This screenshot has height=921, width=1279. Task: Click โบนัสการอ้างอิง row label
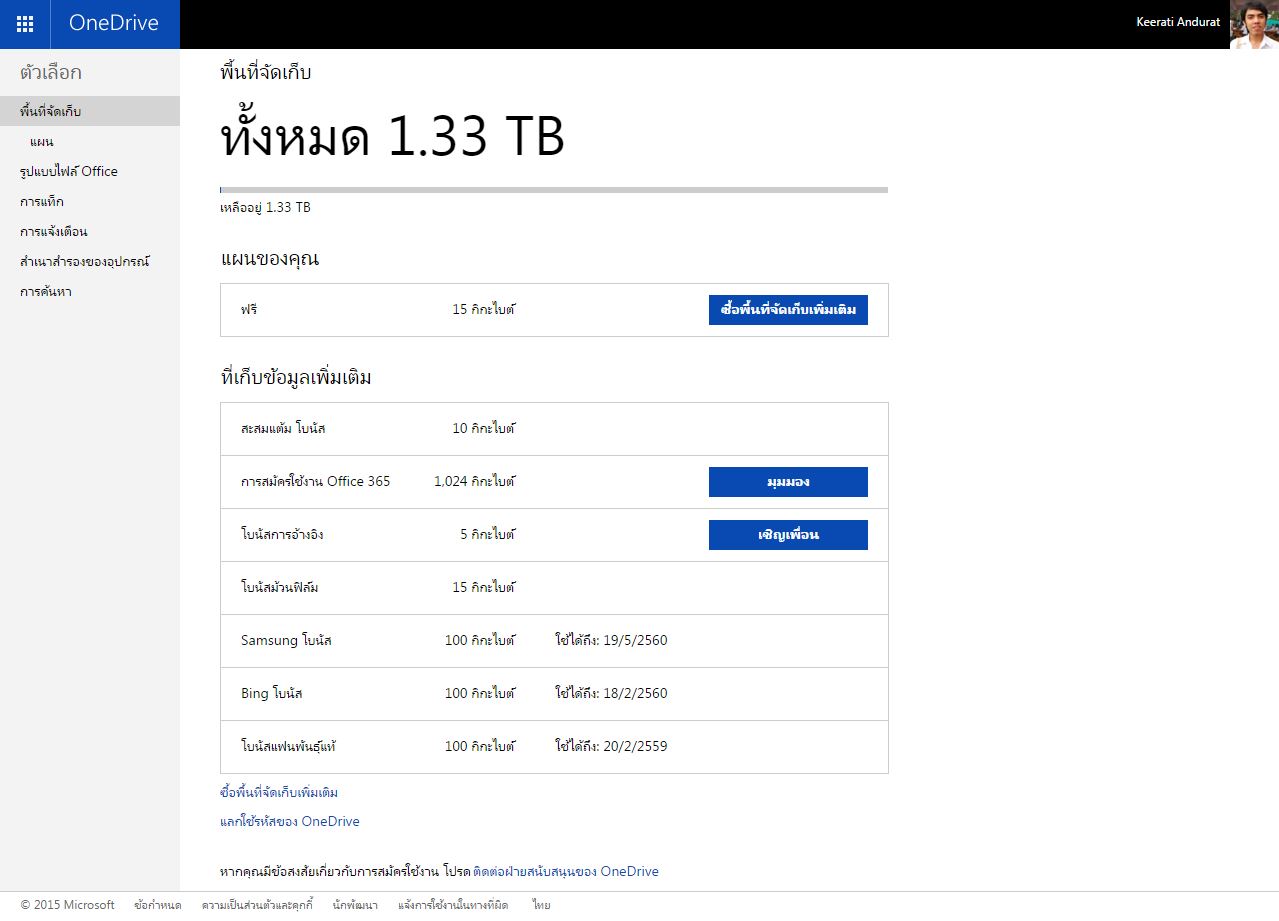coord(282,535)
